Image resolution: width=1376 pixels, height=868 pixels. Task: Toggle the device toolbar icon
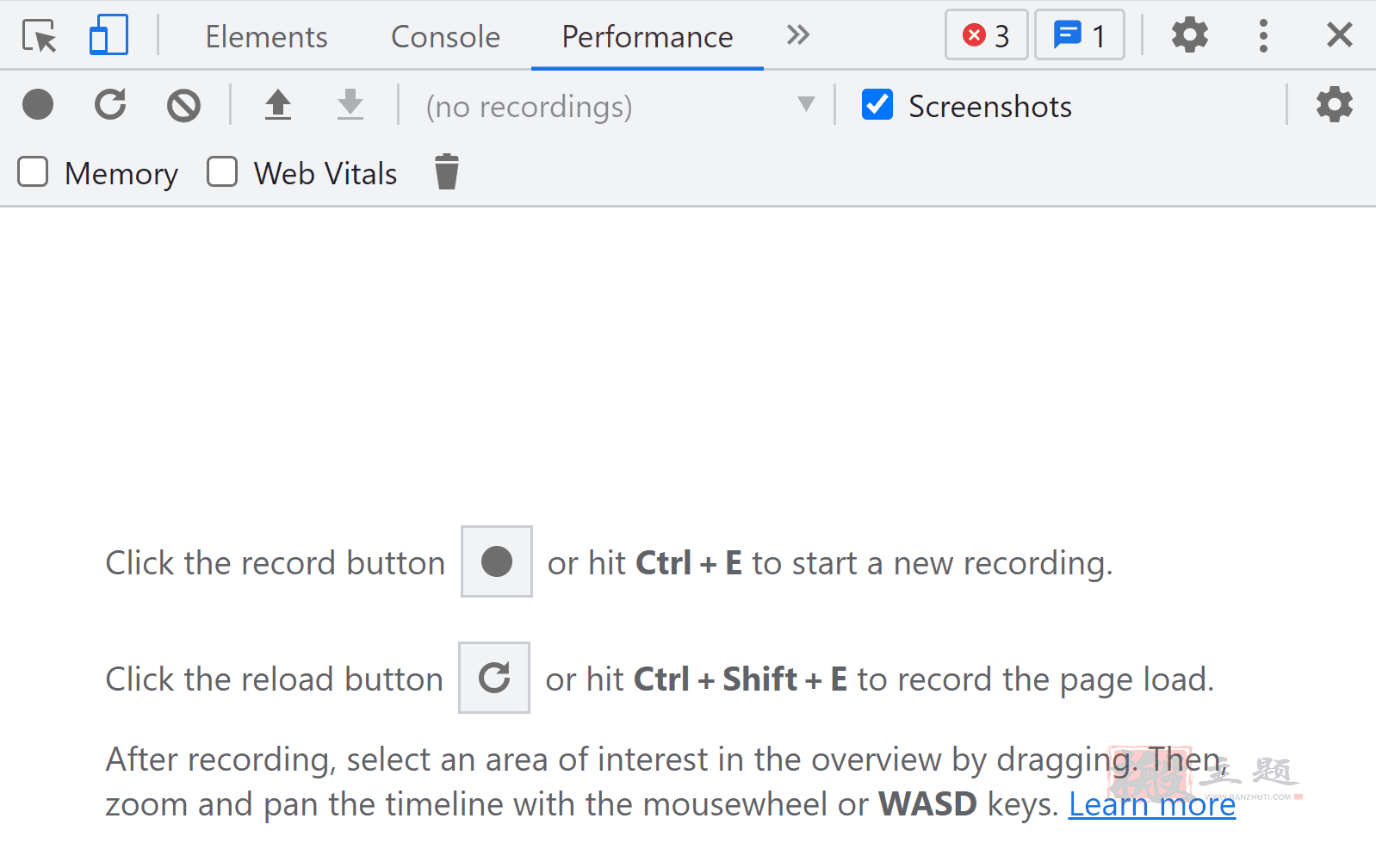pos(108,35)
